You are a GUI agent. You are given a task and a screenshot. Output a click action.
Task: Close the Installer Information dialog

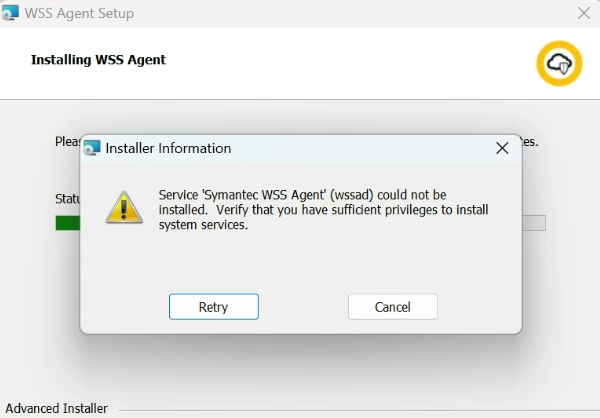[x=502, y=148]
